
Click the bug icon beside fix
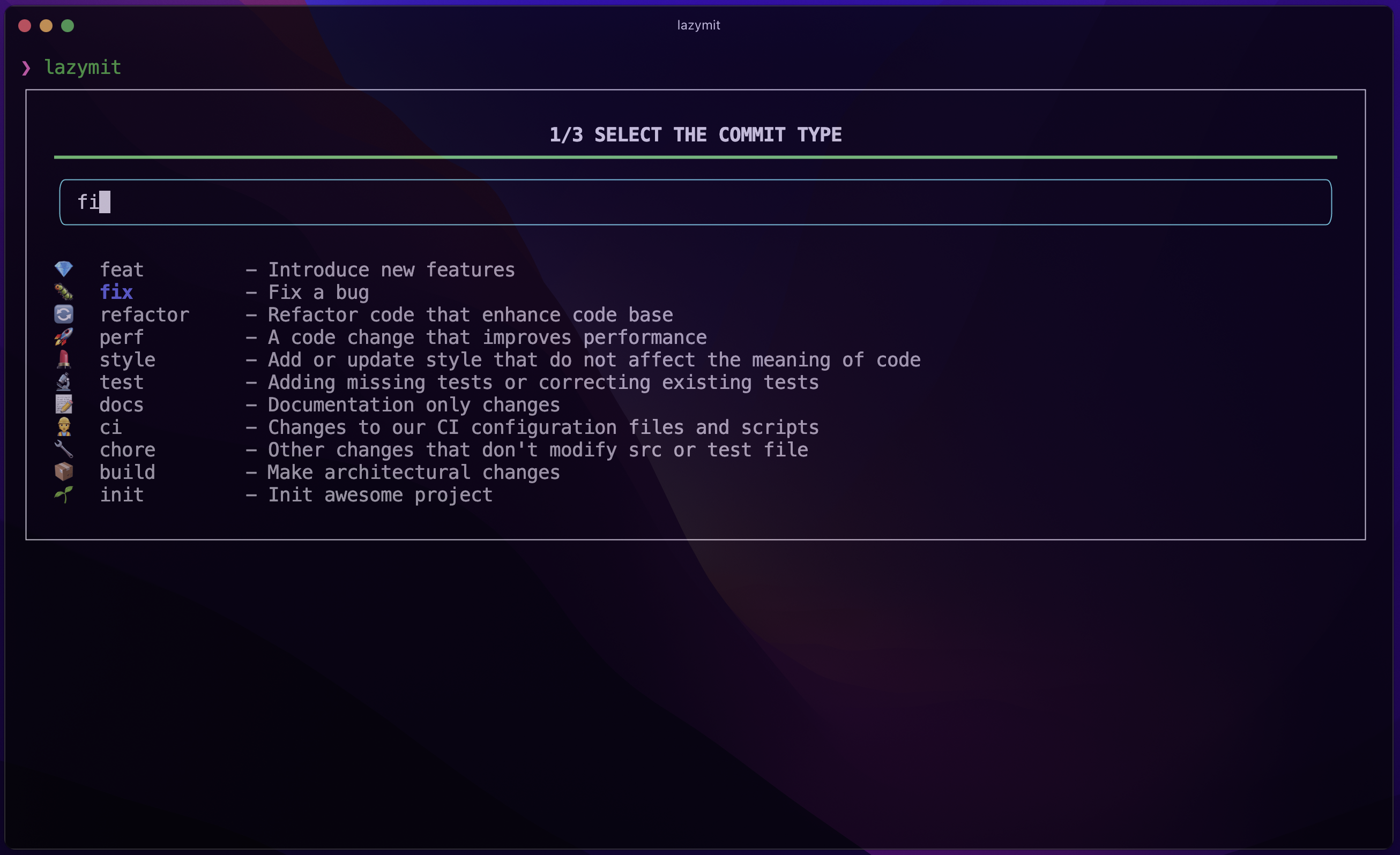(64, 292)
